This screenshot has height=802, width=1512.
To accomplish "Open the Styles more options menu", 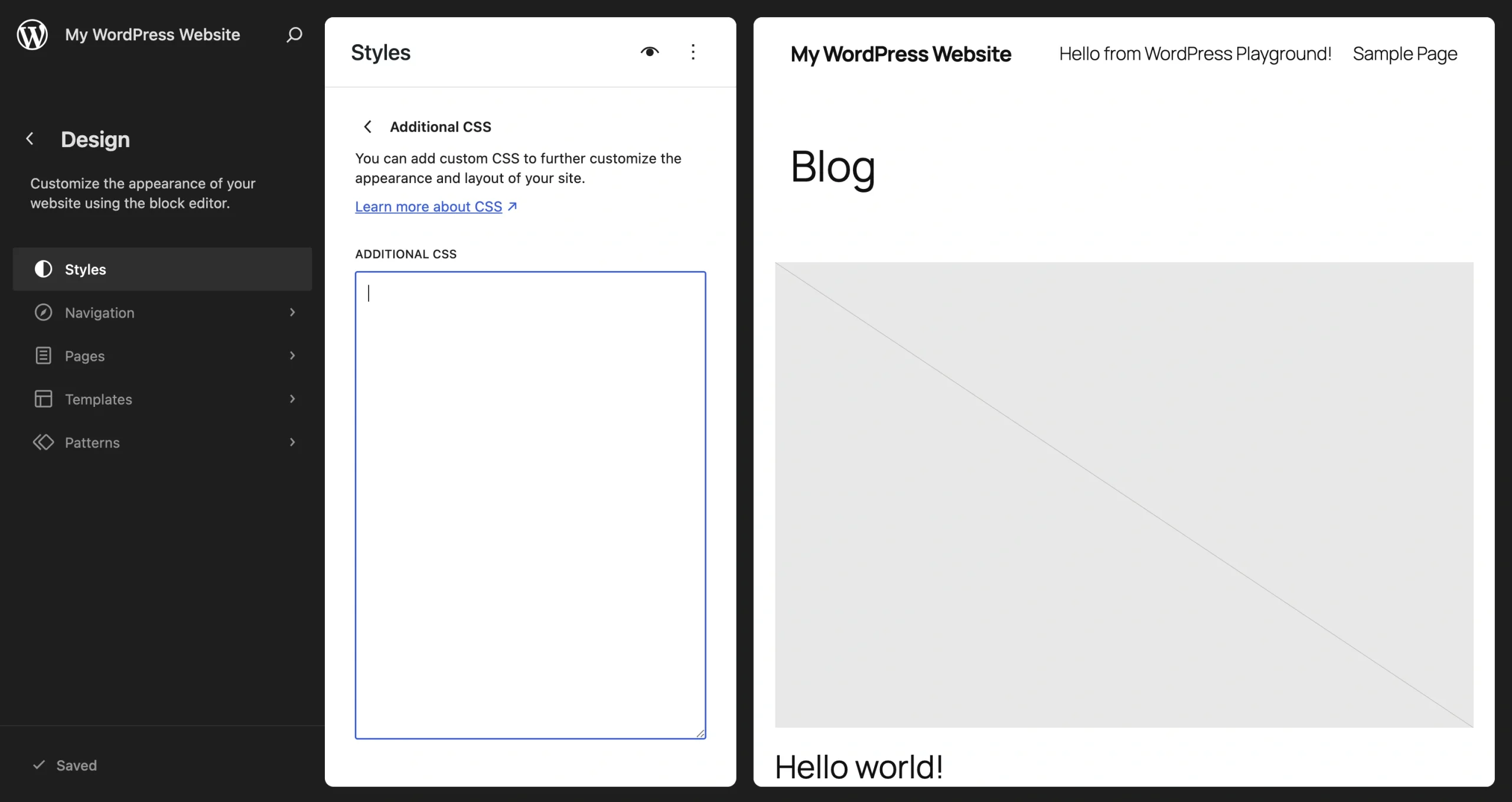I will tap(693, 52).
